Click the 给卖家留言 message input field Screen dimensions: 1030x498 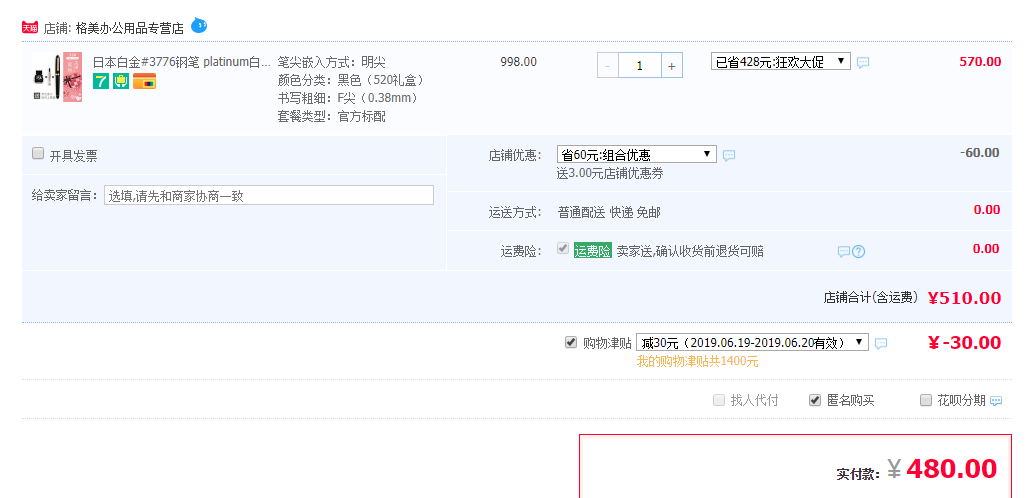click(x=269, y=195)
